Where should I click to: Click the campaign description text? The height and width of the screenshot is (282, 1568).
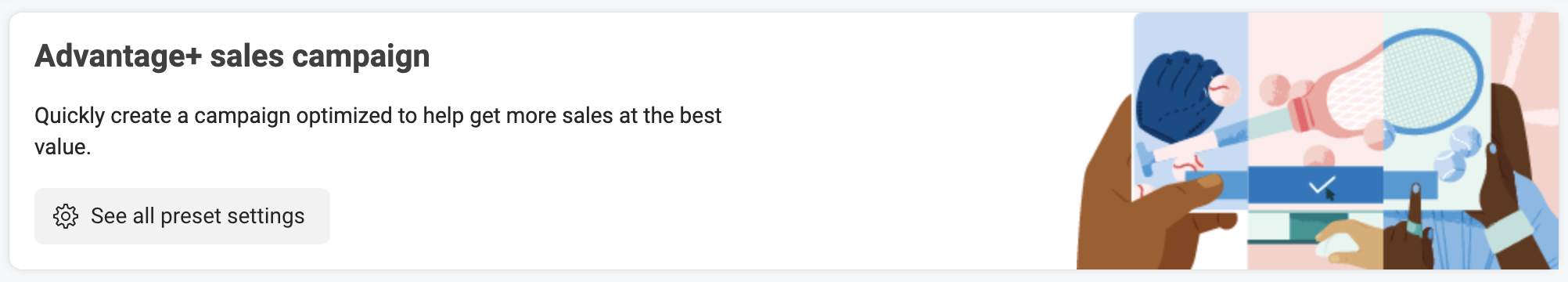(x=378, y=131)
